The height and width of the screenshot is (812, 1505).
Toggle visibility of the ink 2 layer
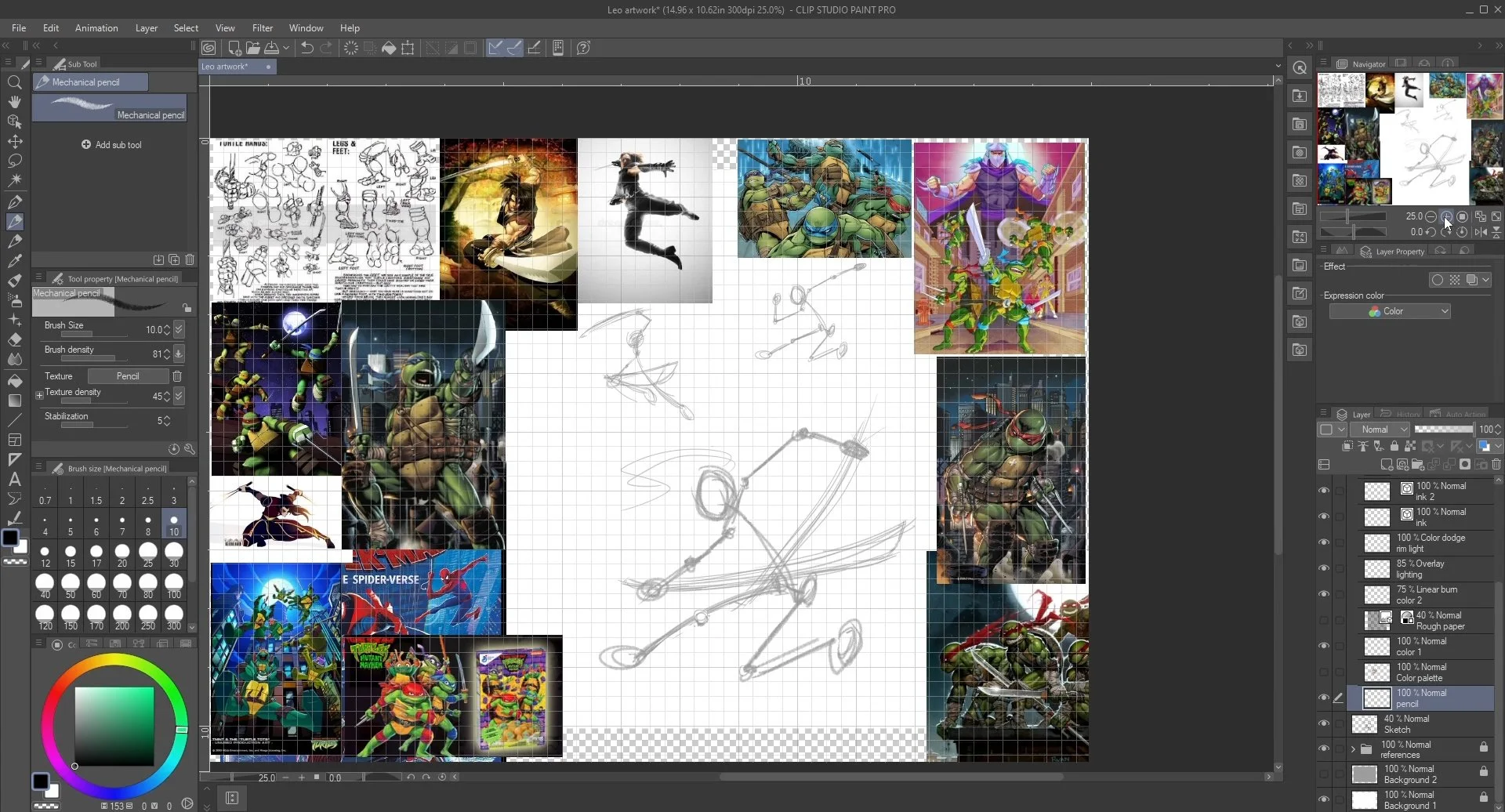1324,491
